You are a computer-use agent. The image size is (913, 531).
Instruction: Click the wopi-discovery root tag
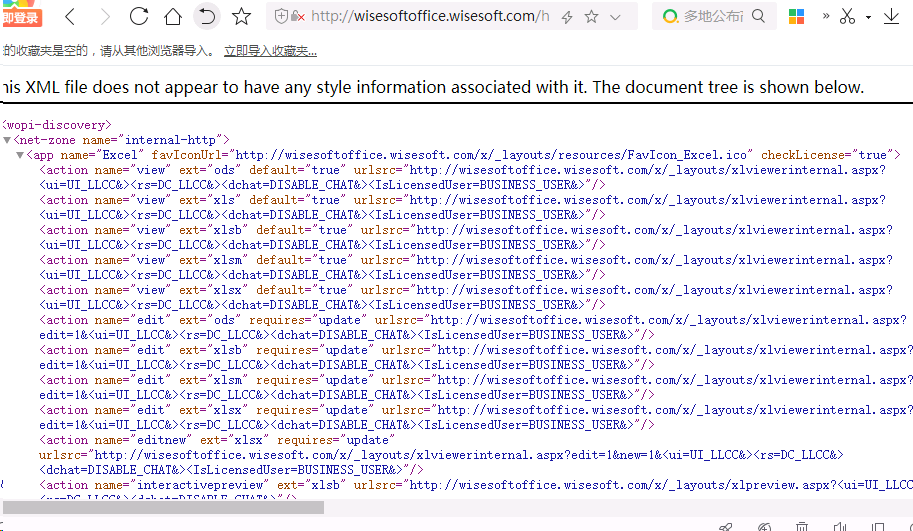click(56, 125)
